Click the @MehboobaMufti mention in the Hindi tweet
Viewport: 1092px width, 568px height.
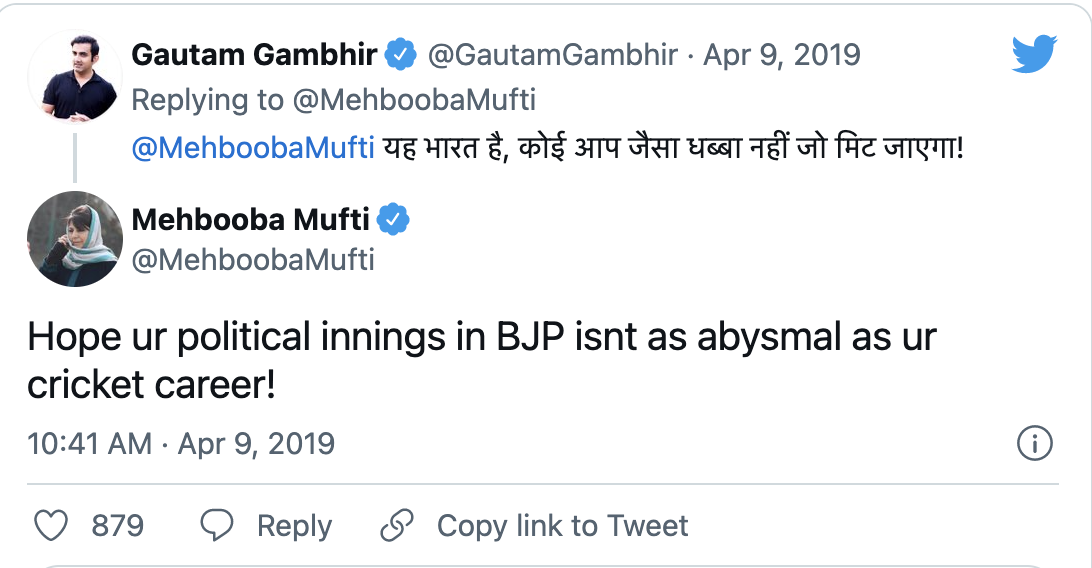pyautogui.click(x=253, y=147)
